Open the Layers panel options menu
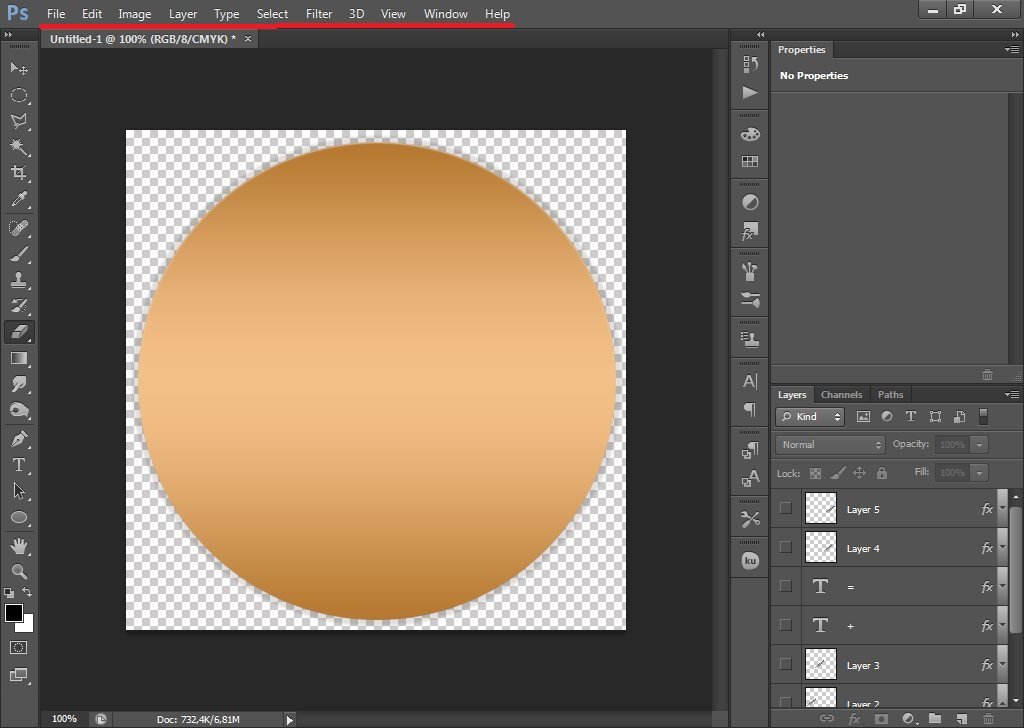Image resolution: width=1024 pixels, height=728 pixels. pyautogui.click(x=1012, y=394)
